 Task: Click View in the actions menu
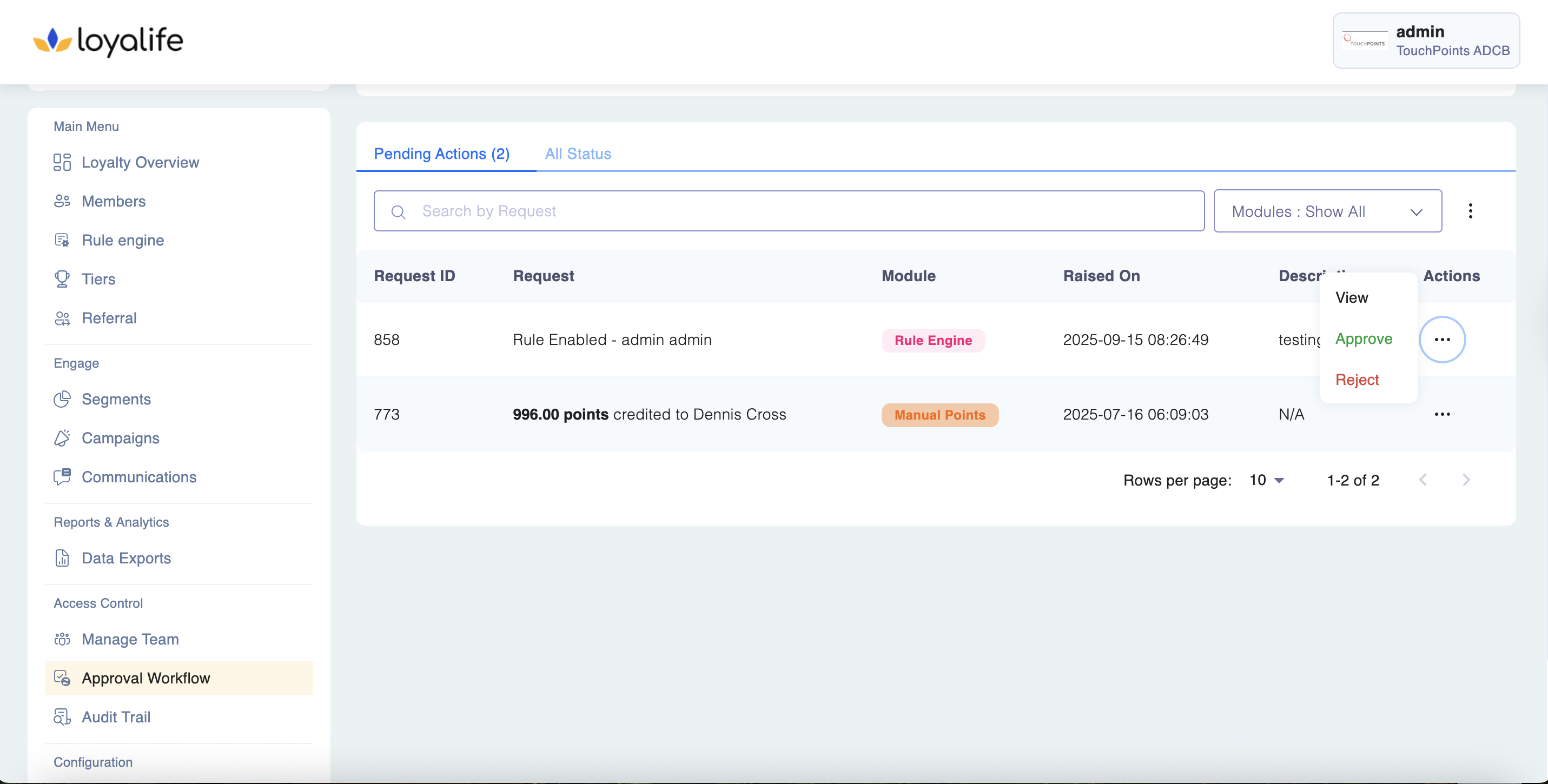coord(1351,297)
